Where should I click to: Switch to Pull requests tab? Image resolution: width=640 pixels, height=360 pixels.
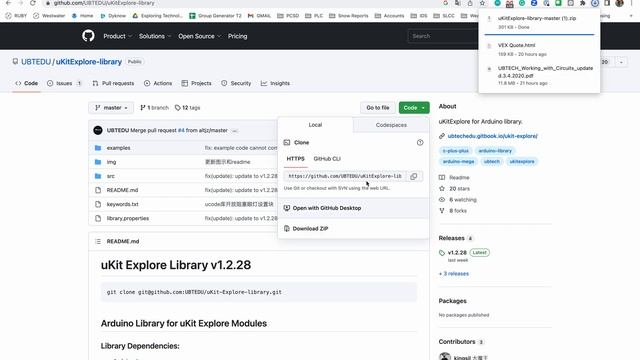point(113,83)
